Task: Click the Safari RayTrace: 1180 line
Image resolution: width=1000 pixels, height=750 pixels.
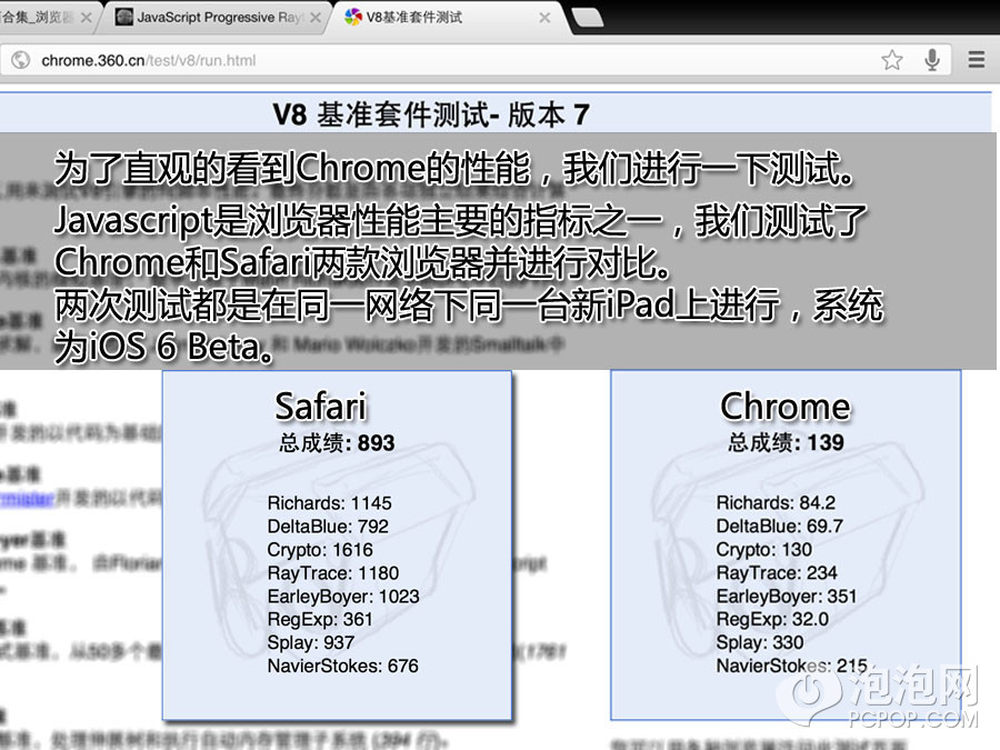Action: point(333,573)
